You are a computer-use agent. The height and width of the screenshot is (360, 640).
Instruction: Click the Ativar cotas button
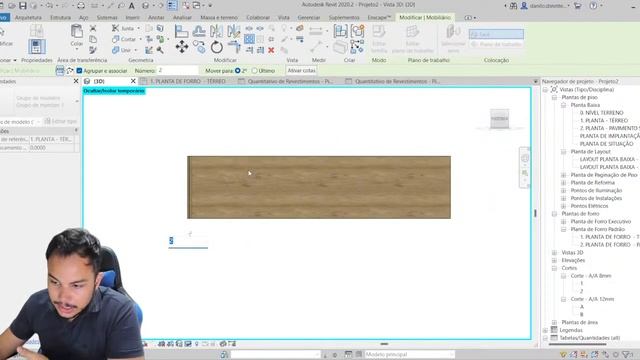coord(301,71)
